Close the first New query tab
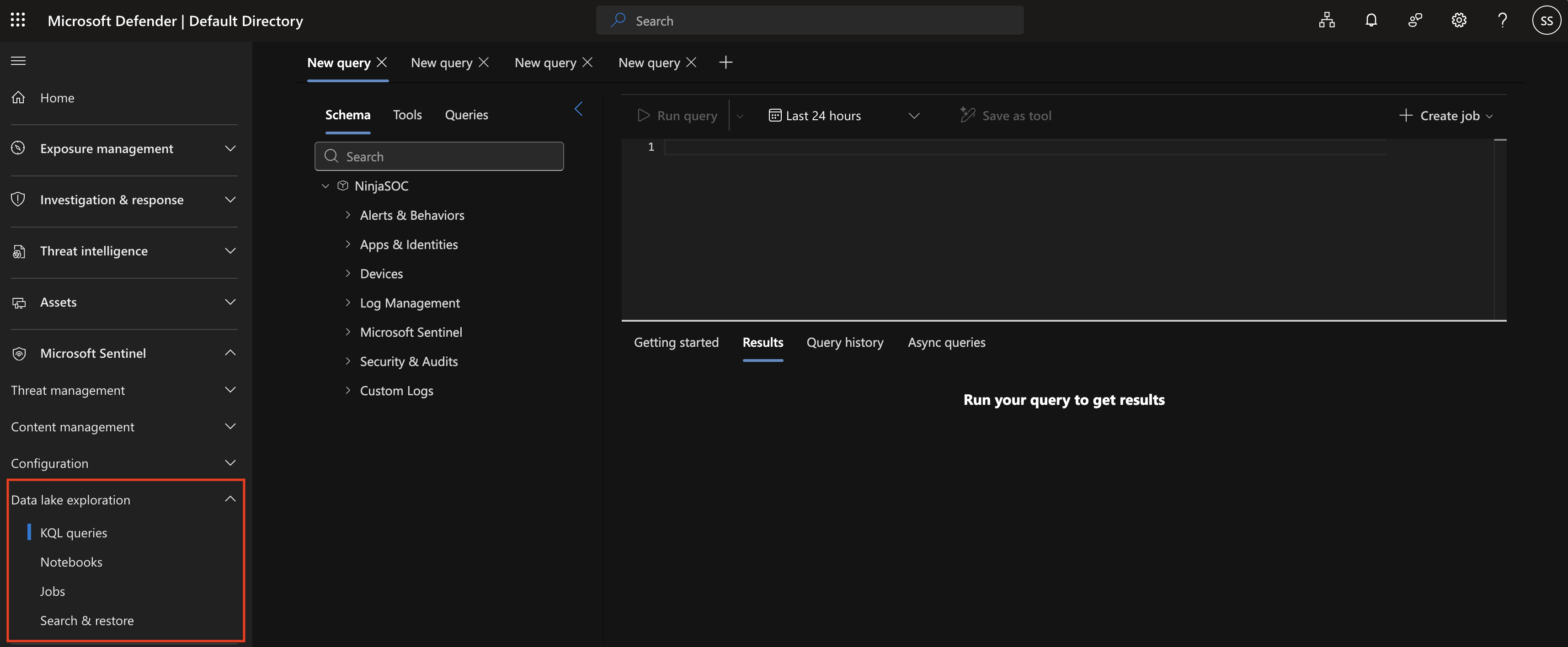Viewport: 1568px width, 647px height. point(382,62)
